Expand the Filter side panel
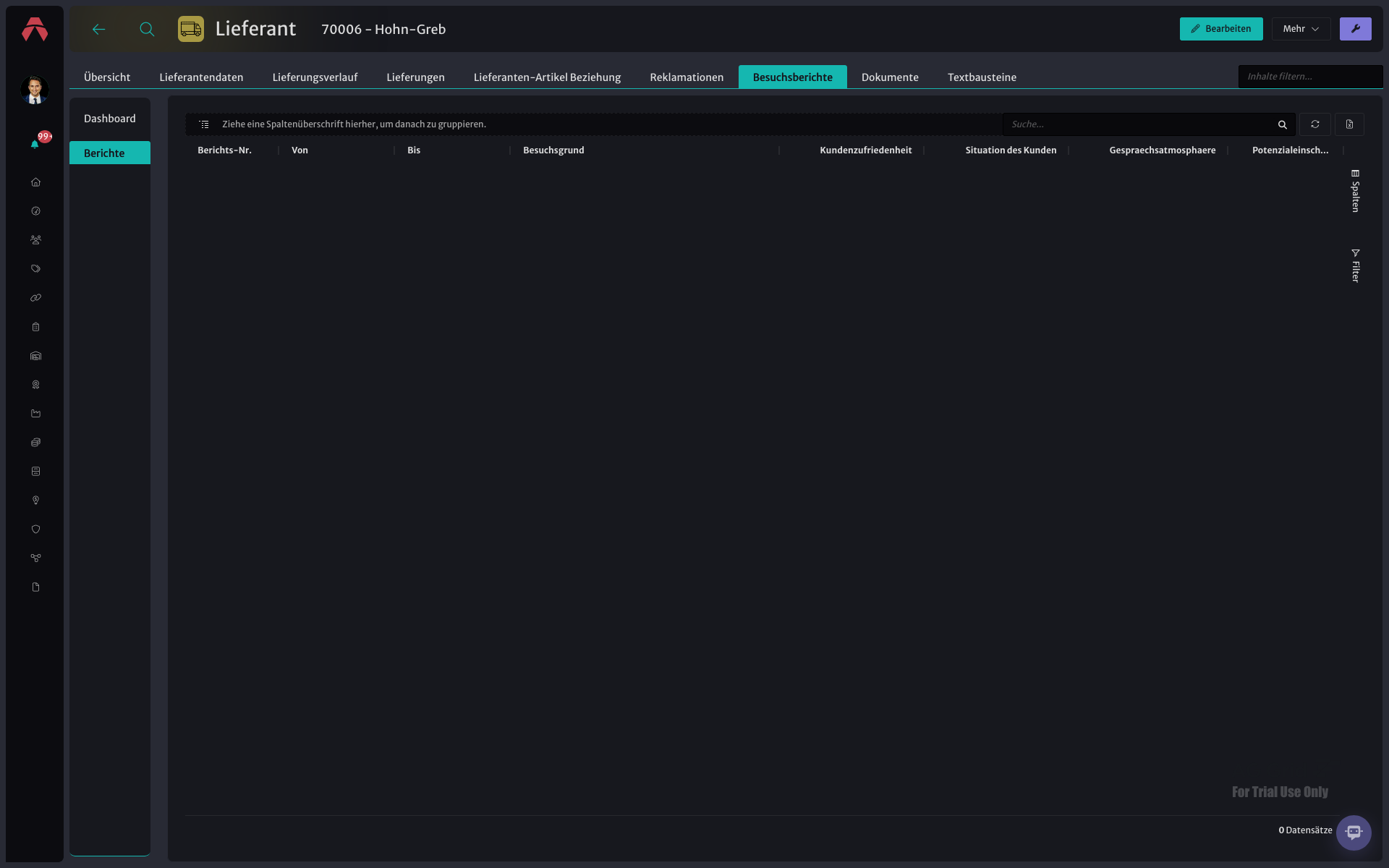This screenshot has width=1389, height=868. tap(1355, 265)
